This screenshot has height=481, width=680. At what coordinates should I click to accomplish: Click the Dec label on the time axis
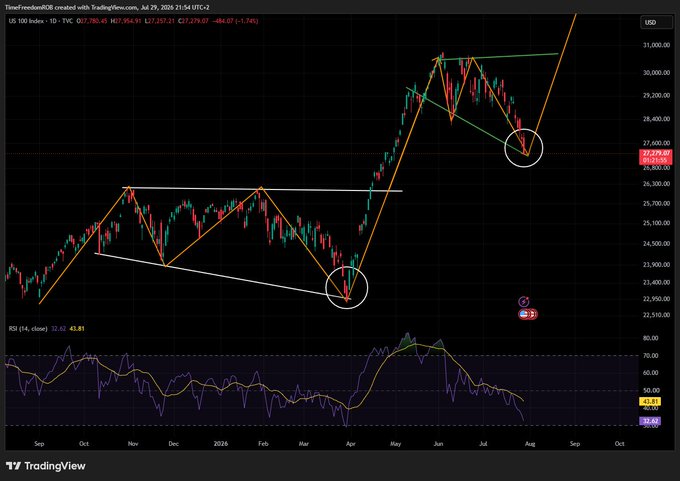[173, 444]
